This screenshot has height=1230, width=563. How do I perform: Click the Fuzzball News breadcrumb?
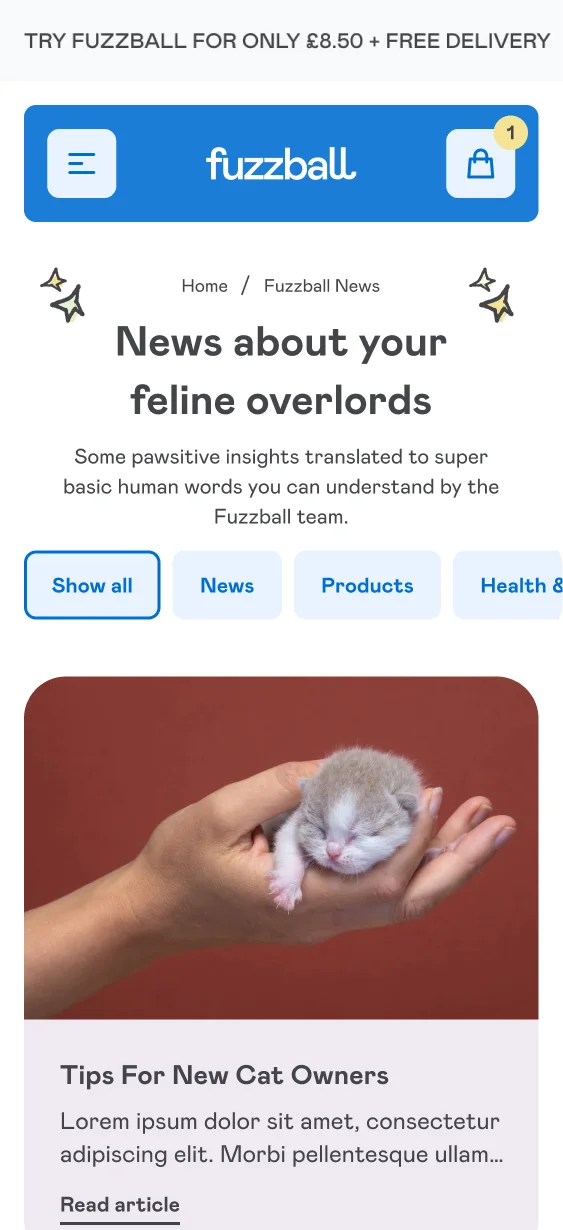[322, 286]
